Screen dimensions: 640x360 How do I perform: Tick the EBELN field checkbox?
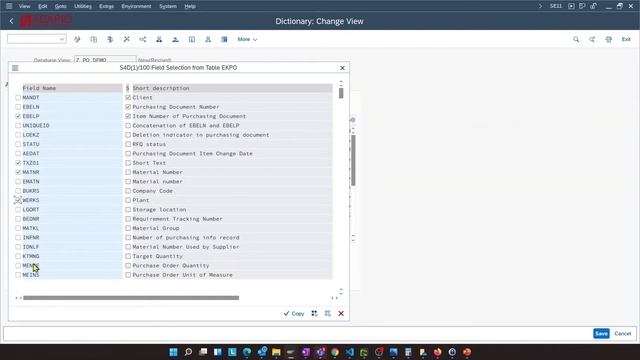18,107
